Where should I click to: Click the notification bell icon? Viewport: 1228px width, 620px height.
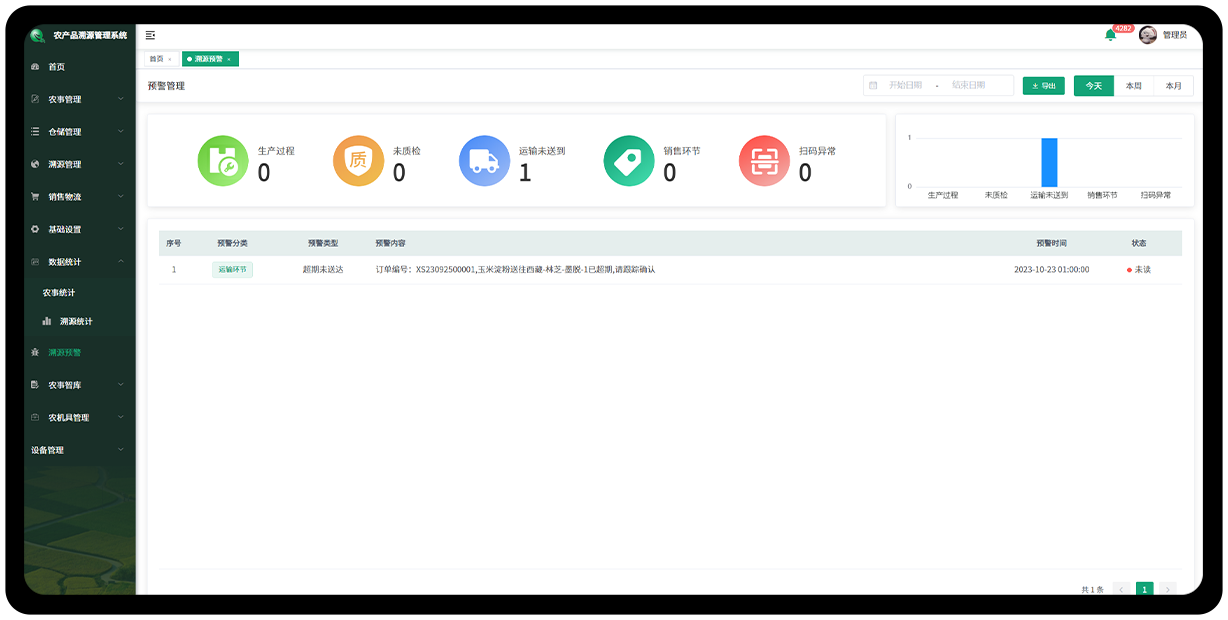[x=1110, y=35]
